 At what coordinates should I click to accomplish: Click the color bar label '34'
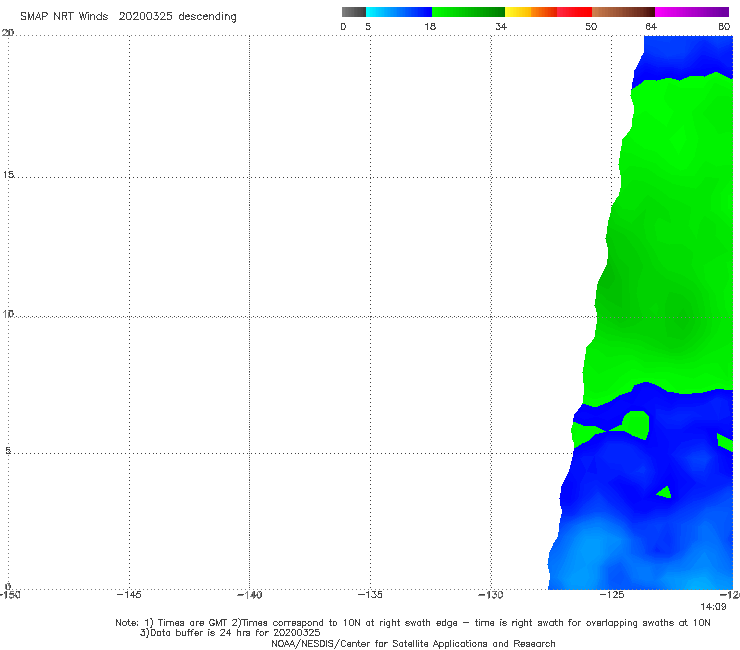click(x=501, y=26)
